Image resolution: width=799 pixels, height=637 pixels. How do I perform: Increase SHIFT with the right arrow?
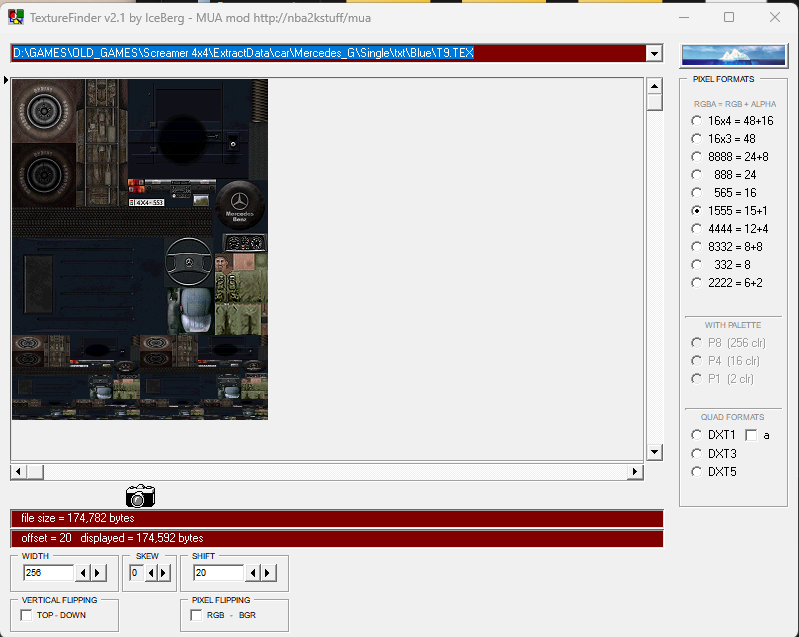[267, 573]
